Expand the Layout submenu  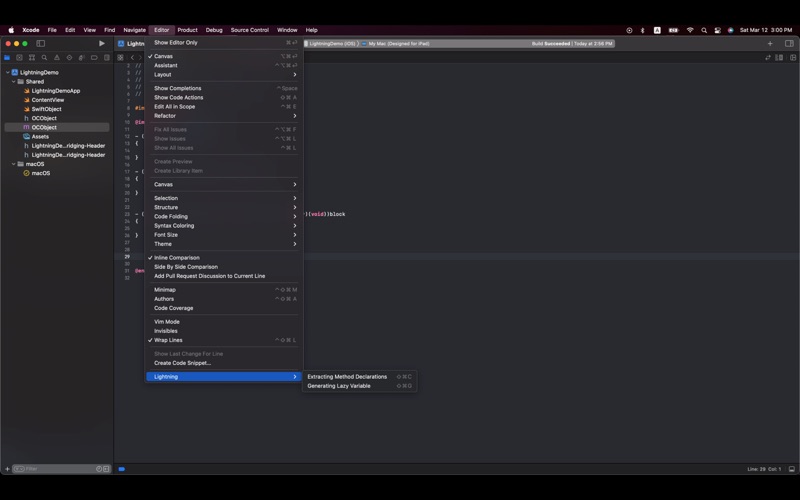pyautogui.click(x=223, y=74)
